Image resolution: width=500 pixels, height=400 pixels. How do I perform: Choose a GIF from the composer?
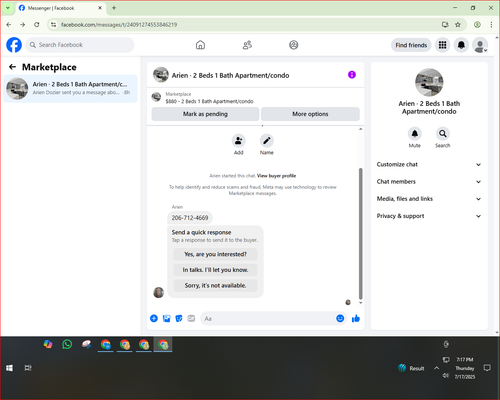click(191, 318)
